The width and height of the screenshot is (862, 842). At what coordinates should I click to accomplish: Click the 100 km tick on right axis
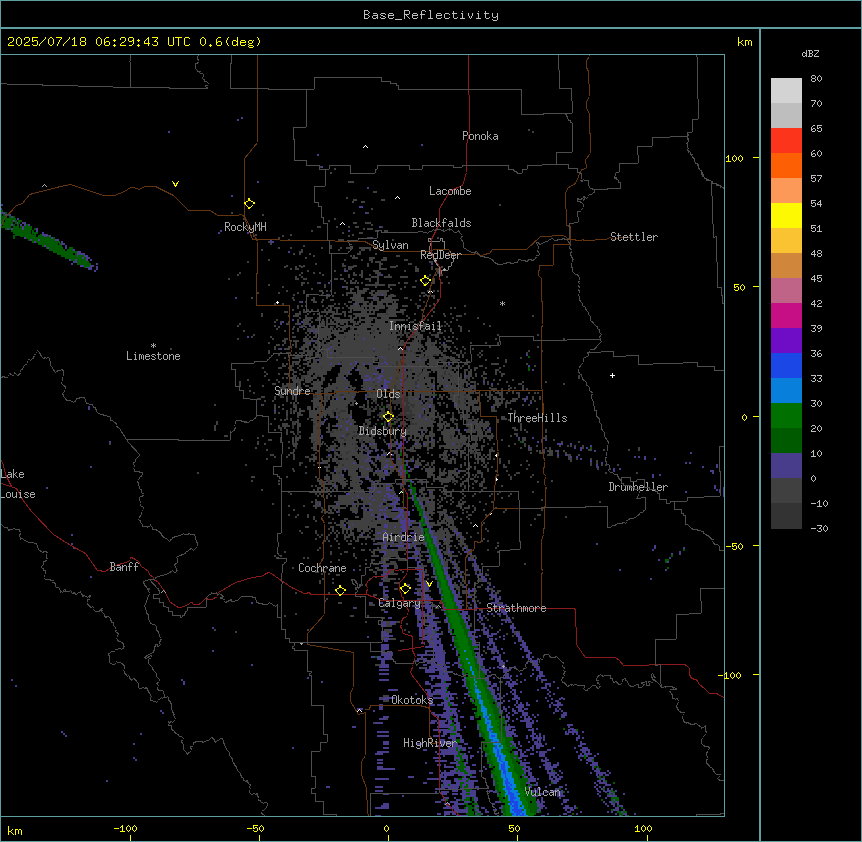pos(734,159)
